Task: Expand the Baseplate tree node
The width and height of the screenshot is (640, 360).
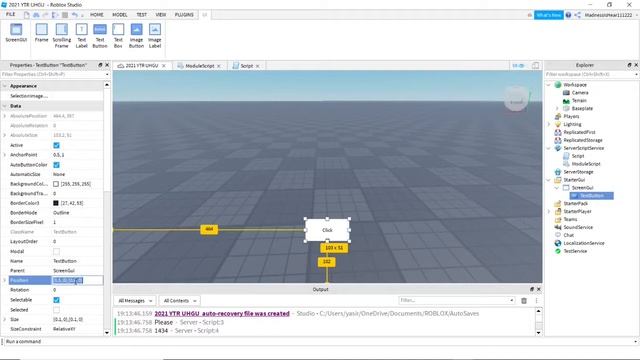Action: tap(557, 109)
